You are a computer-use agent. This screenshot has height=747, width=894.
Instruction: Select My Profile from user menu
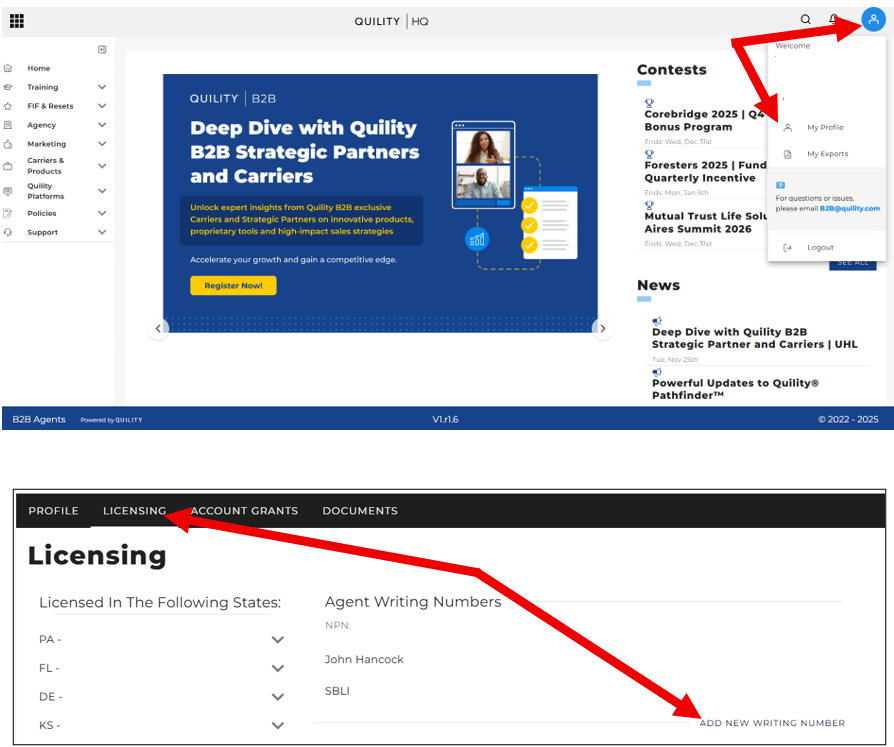coord(825,128)
